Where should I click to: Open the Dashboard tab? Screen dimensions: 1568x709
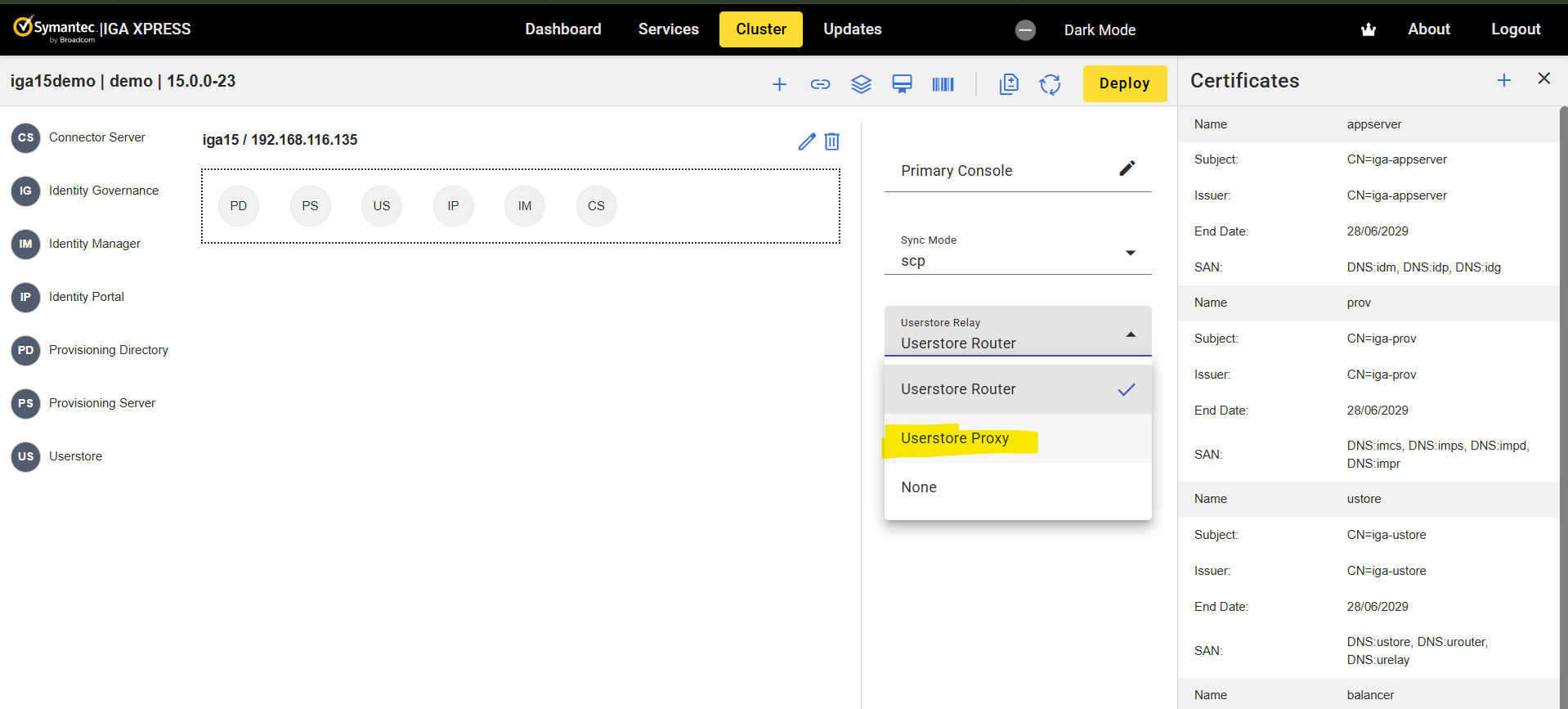point(562,29)
